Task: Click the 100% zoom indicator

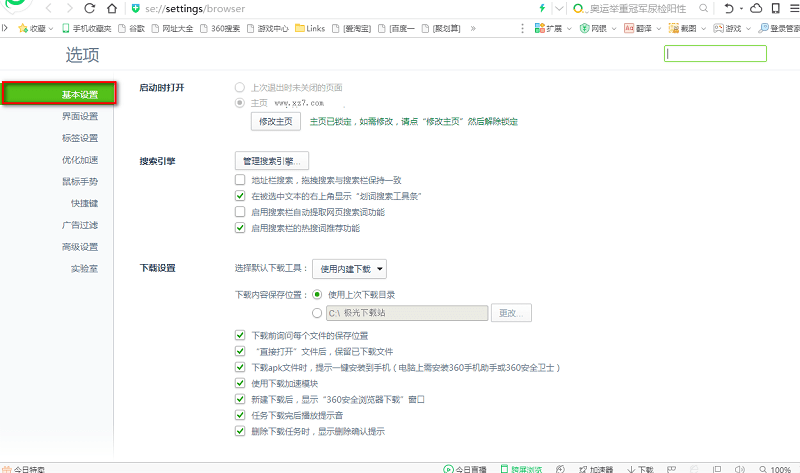Action: (775, 469)
